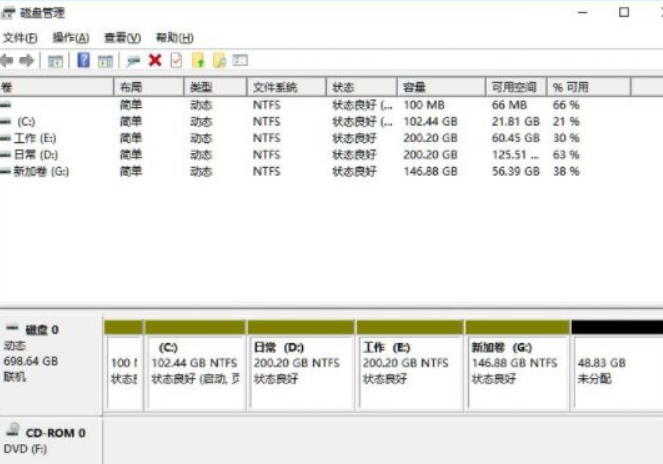Select the 48.83 GB 未分配 unallocated space

615,371
